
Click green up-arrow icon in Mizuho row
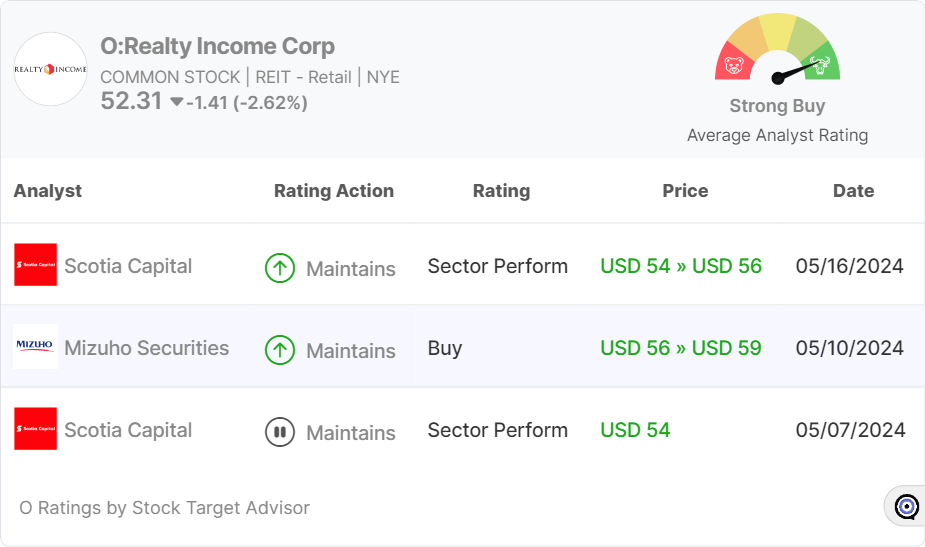click(x=280, y=350)
